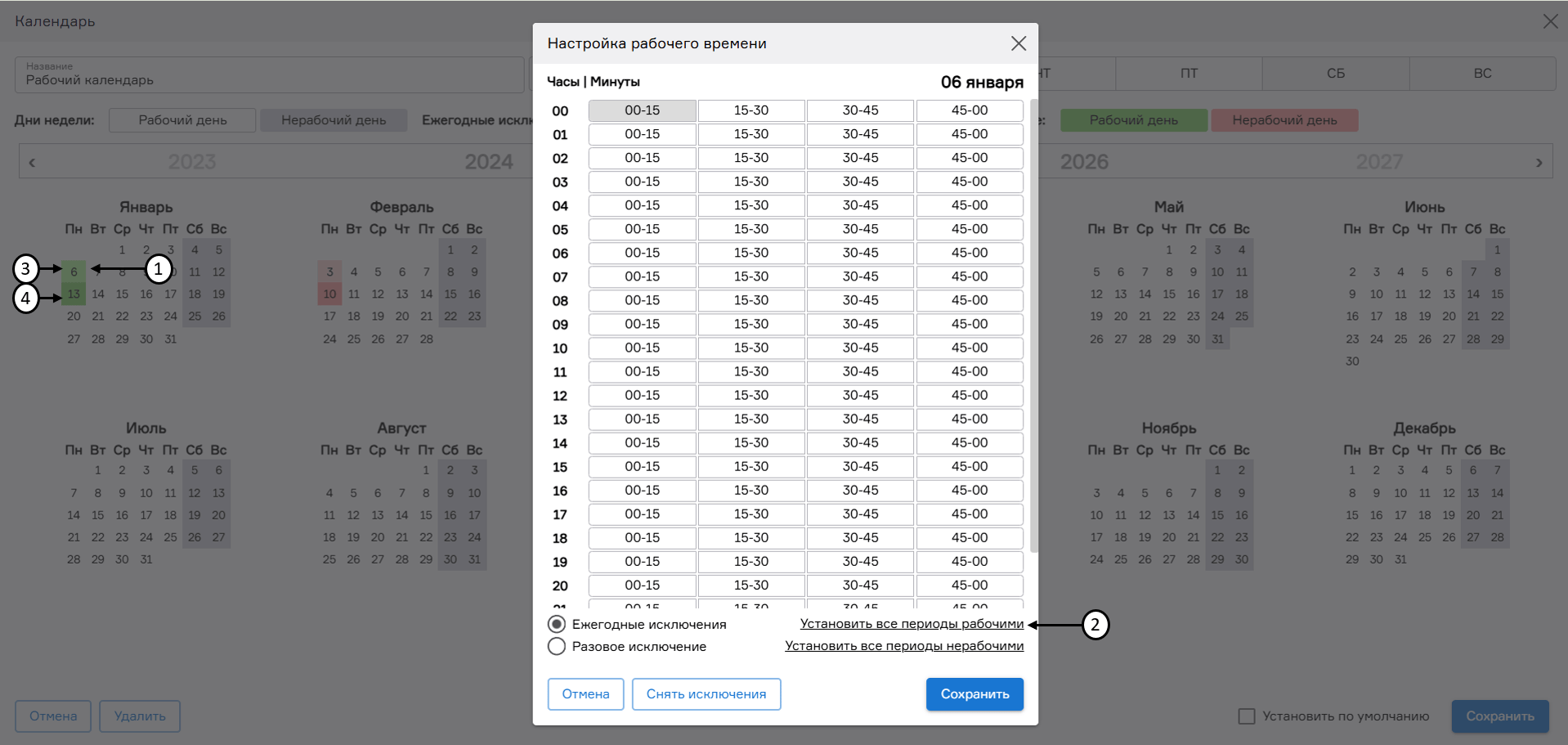
Task: Select the ПТ weekday tab
Action: coord(1189,74)
